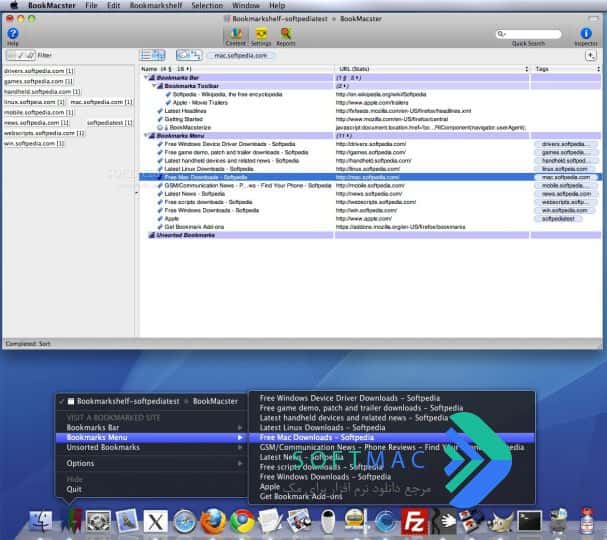Switch to table columns view mode

tap(159, 55)
